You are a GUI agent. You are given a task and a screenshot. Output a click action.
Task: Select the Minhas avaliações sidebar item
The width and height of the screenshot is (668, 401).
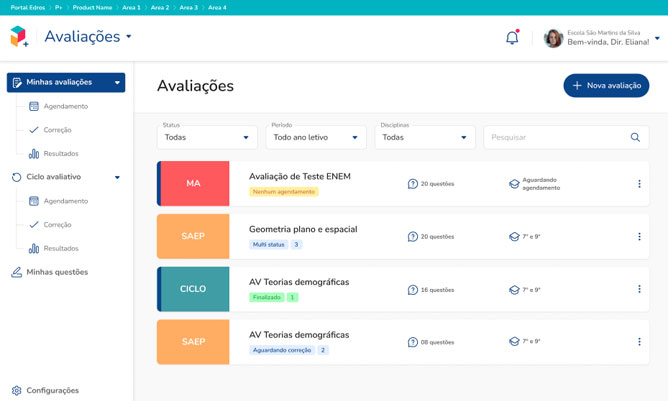point(66,82)
